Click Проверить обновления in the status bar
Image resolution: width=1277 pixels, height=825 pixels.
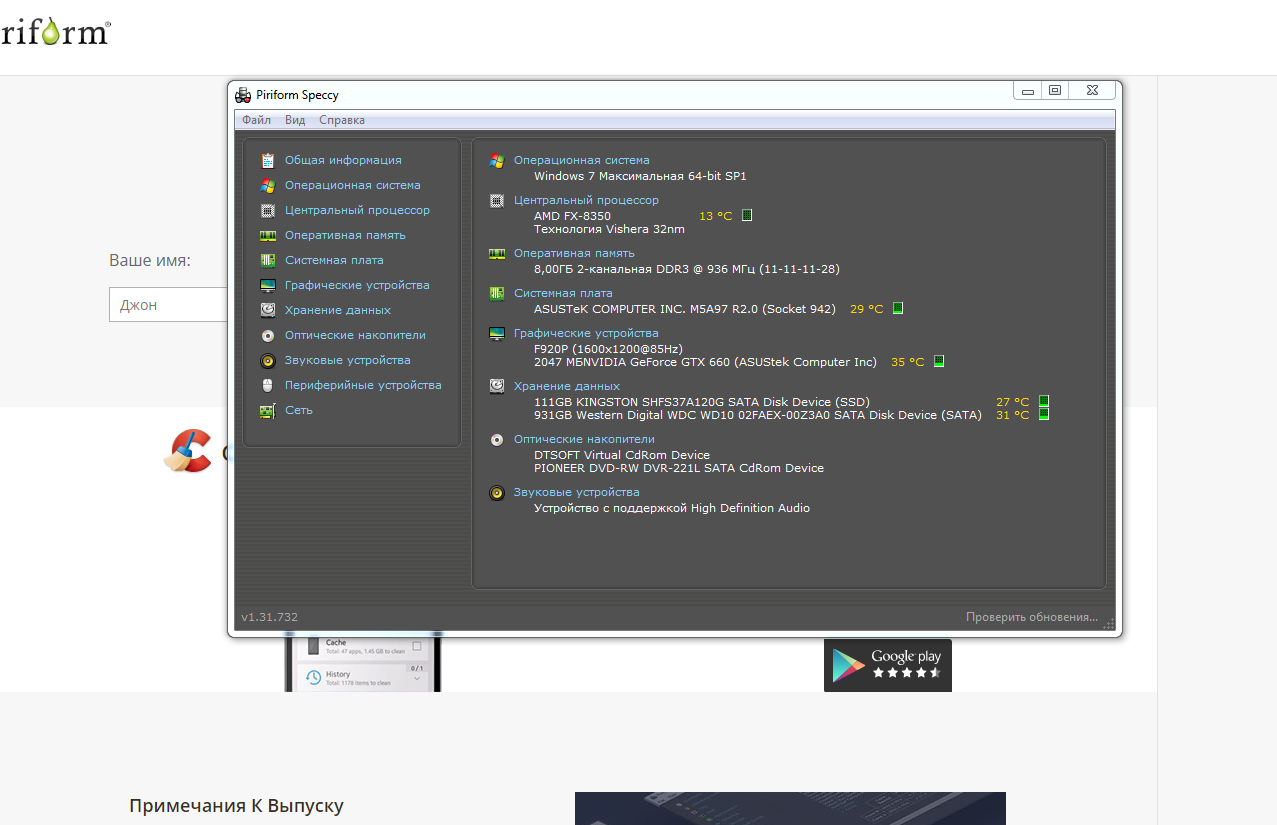click(1032, 617)
